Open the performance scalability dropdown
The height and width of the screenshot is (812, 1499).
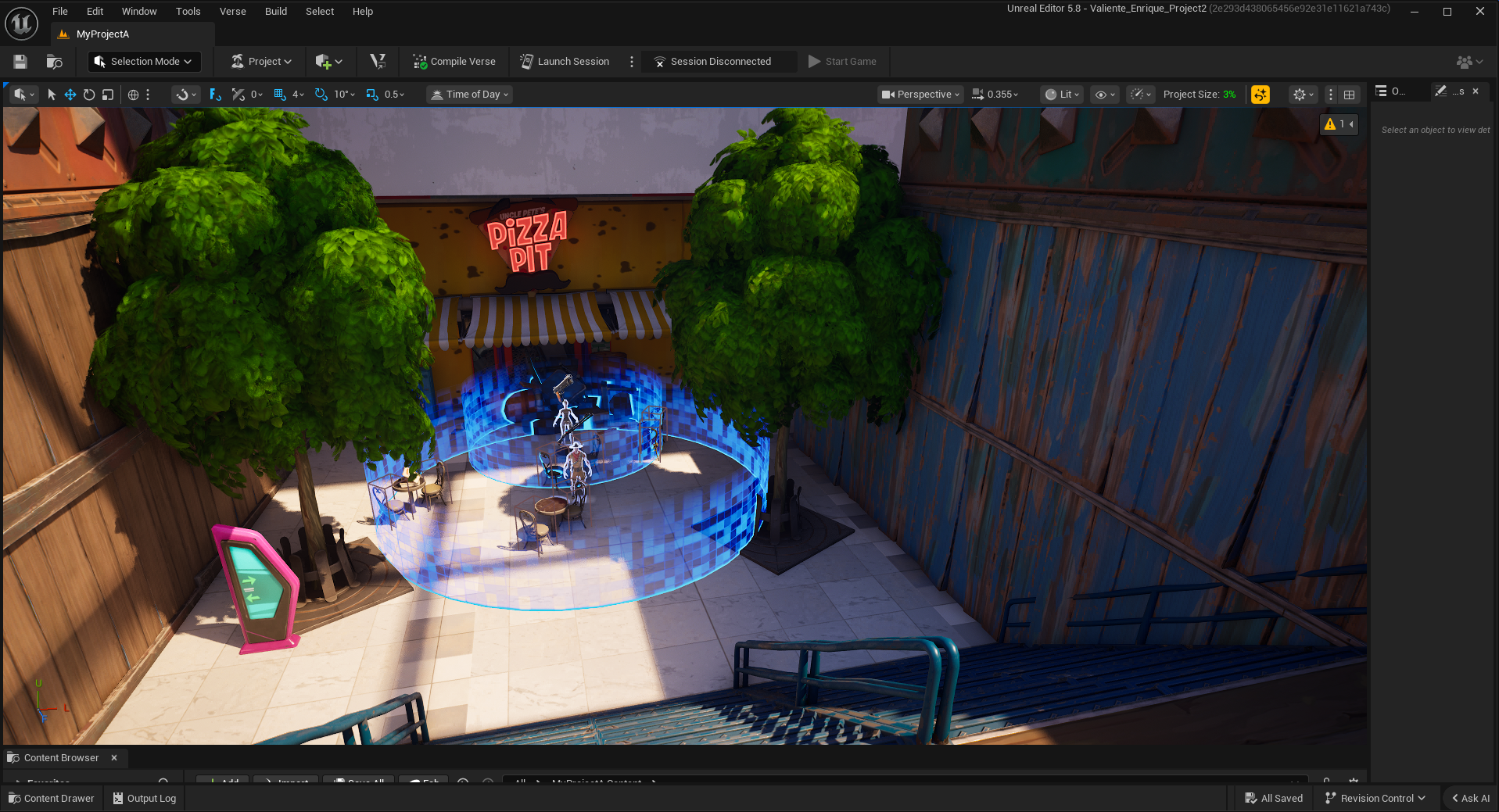coord(1141,95)
